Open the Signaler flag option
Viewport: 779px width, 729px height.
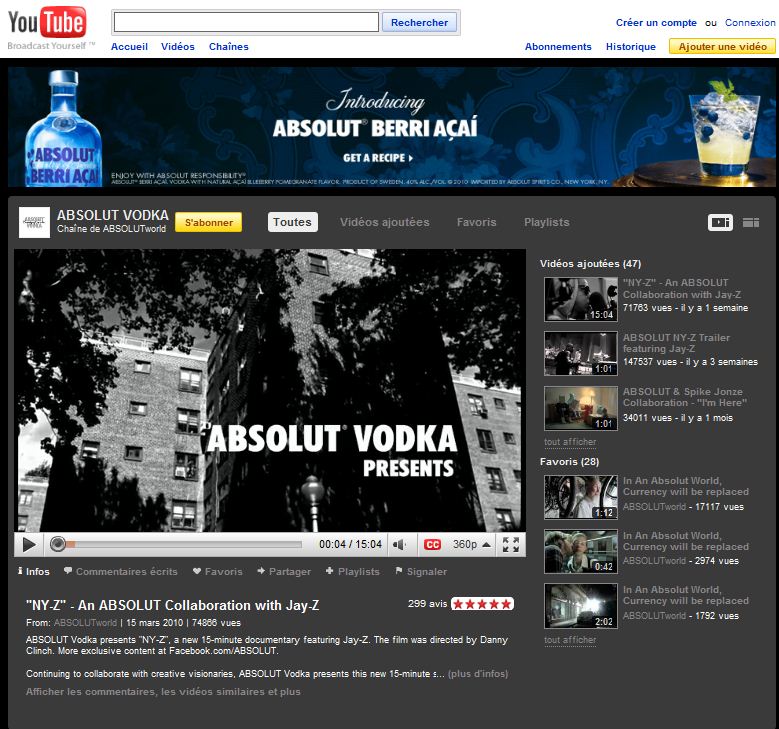point(421,572)
